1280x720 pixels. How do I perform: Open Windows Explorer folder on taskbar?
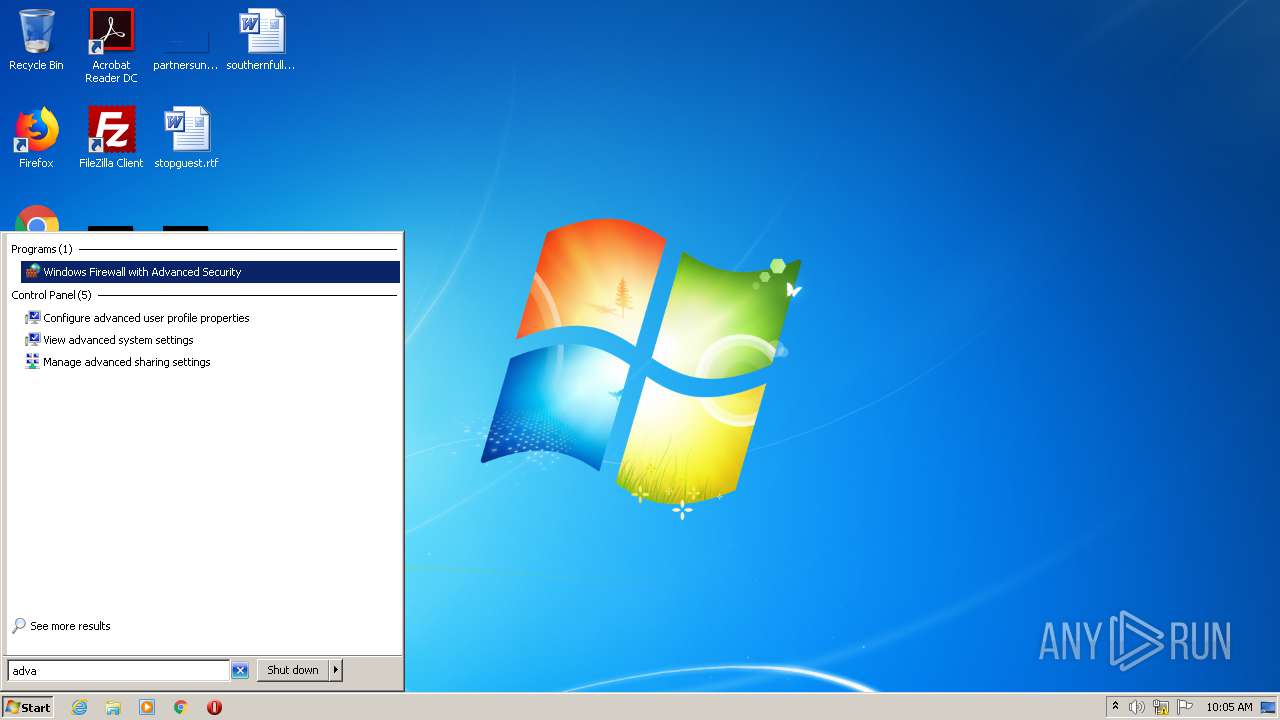click(x=113, y=707)
